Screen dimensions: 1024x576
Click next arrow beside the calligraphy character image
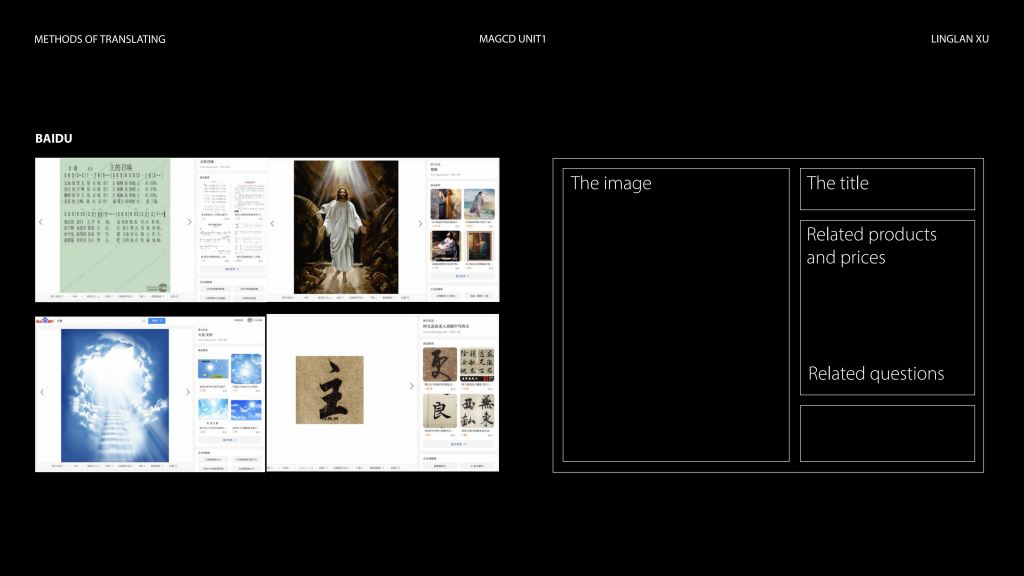pyautogui.click(x=411, y=386)
